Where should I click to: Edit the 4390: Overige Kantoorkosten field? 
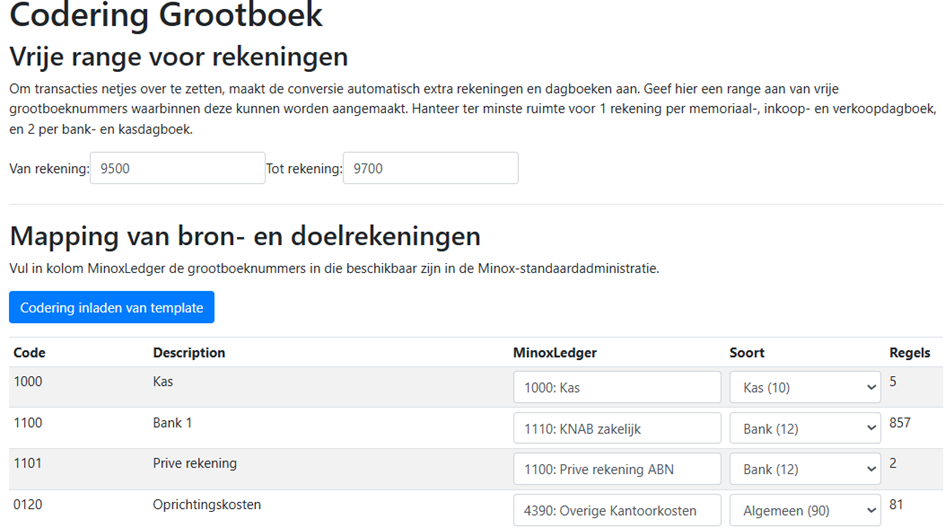point(617,511)
